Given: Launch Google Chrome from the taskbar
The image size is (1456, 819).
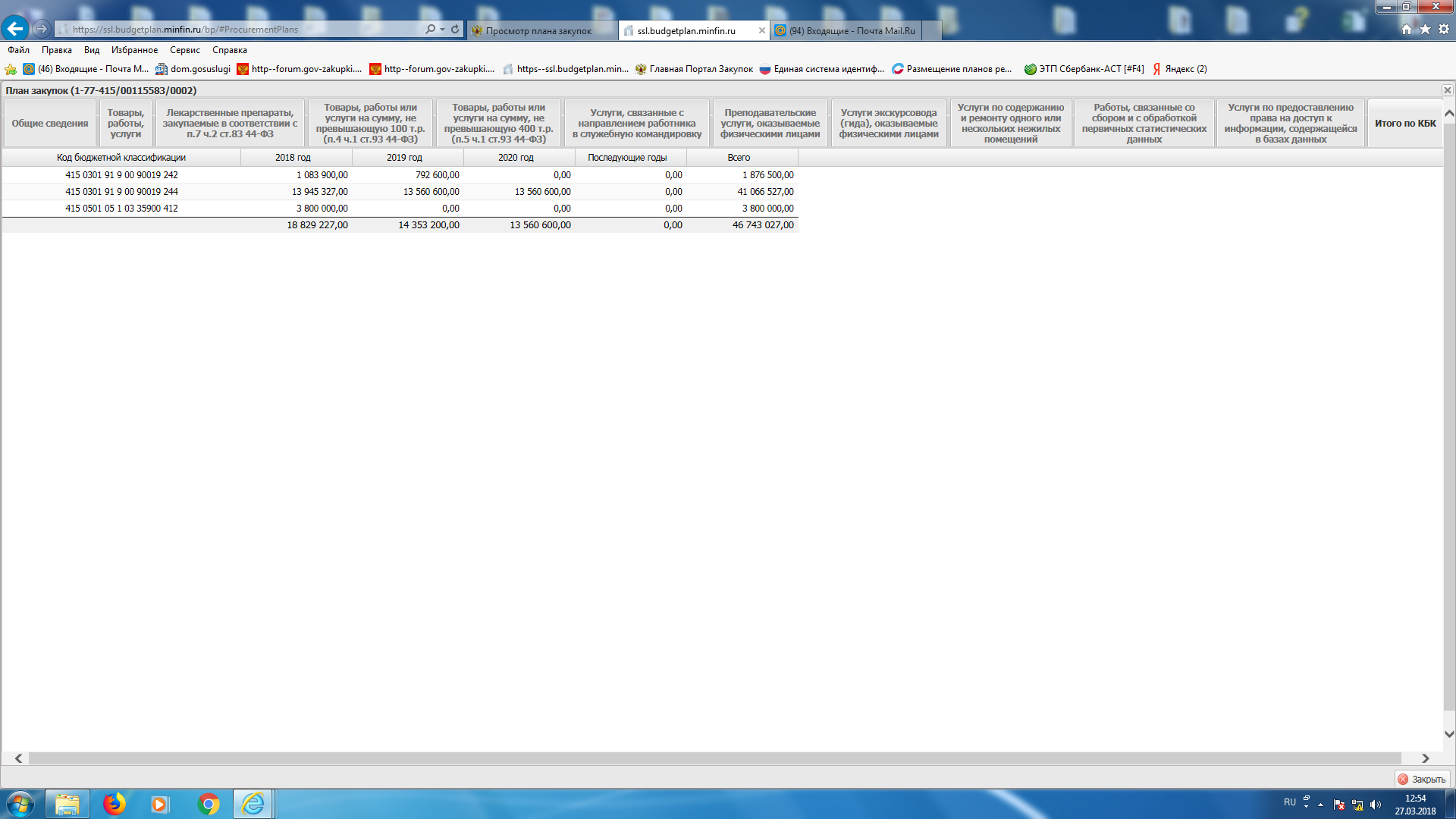Looking at the screenshot, I should pos(208,803).
